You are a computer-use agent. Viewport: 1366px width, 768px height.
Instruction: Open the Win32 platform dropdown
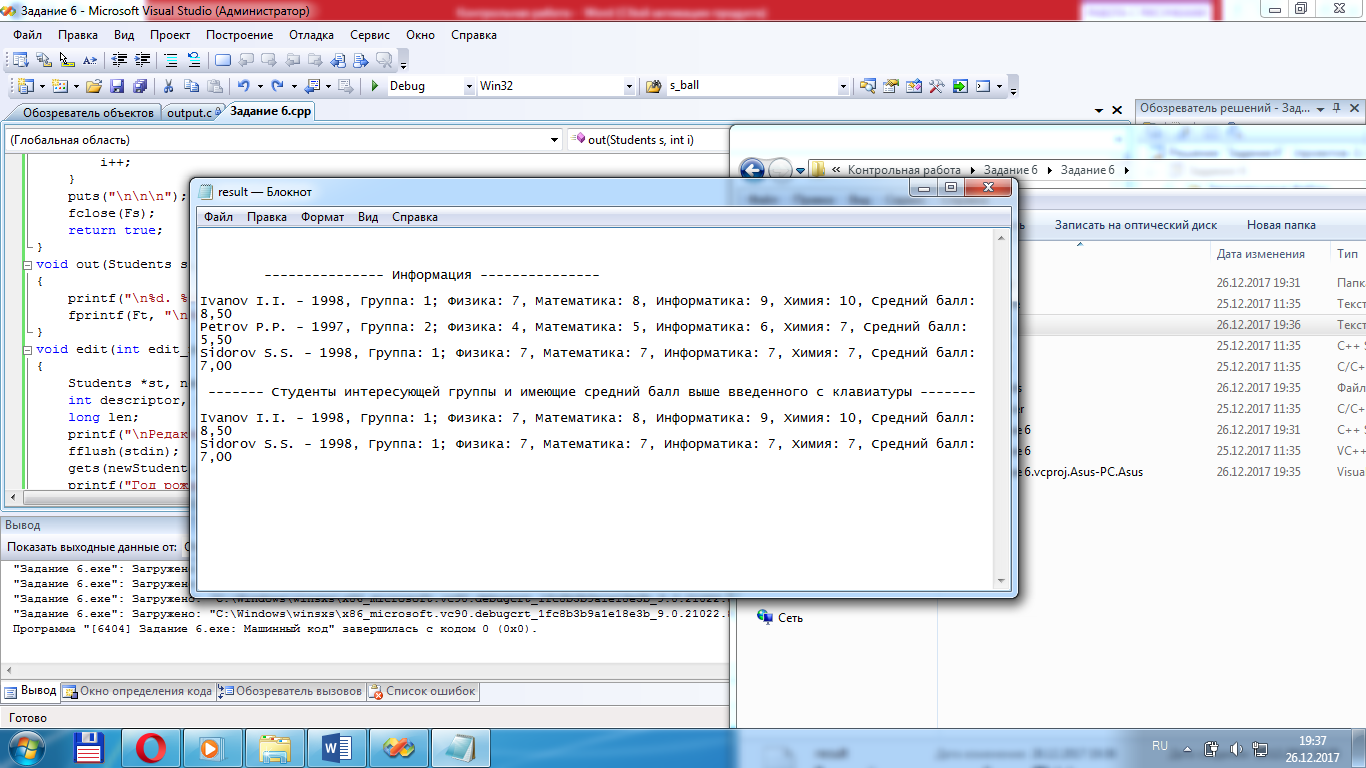(x=629, y=87)
